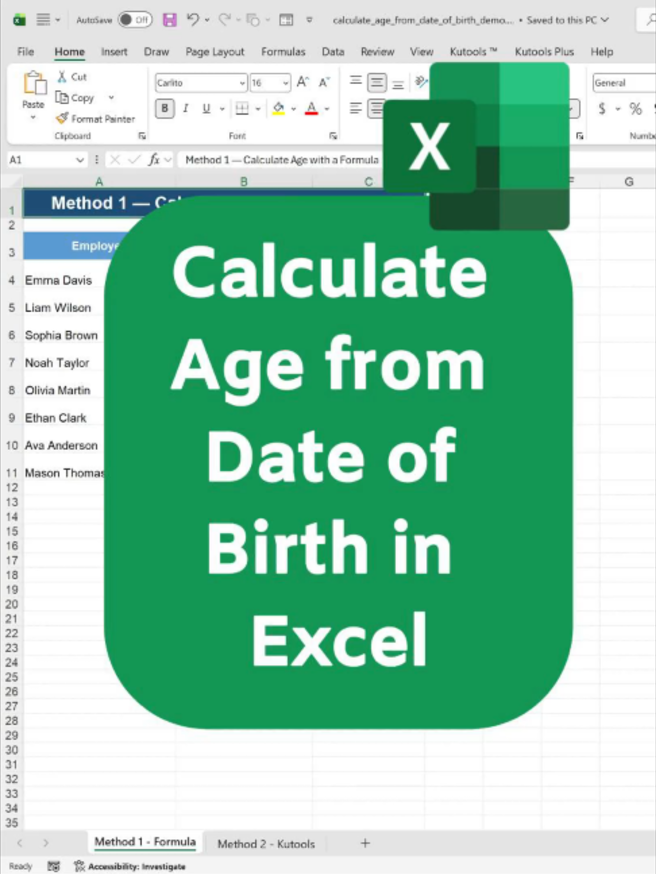The width and height of the screenshot is (656, 874).
Task: Open the File menu
Action: [26, 52]
